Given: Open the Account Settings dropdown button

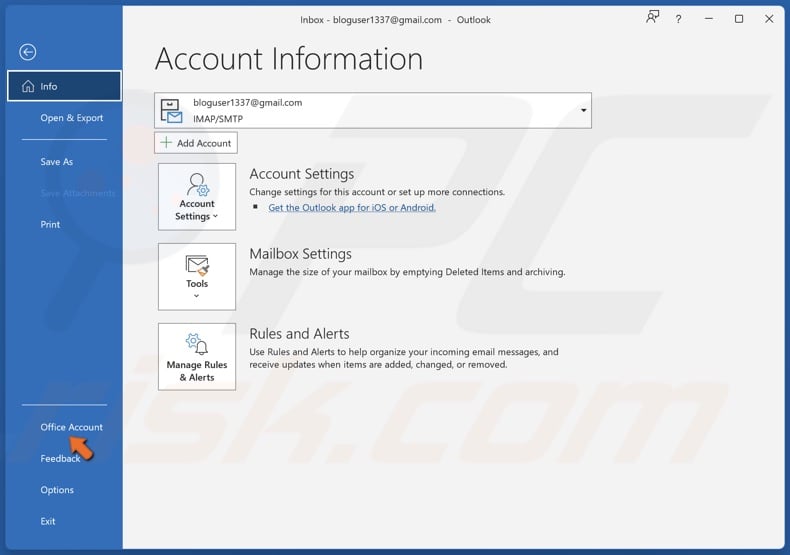Looking at the screenshot, I should pos(196,196).
